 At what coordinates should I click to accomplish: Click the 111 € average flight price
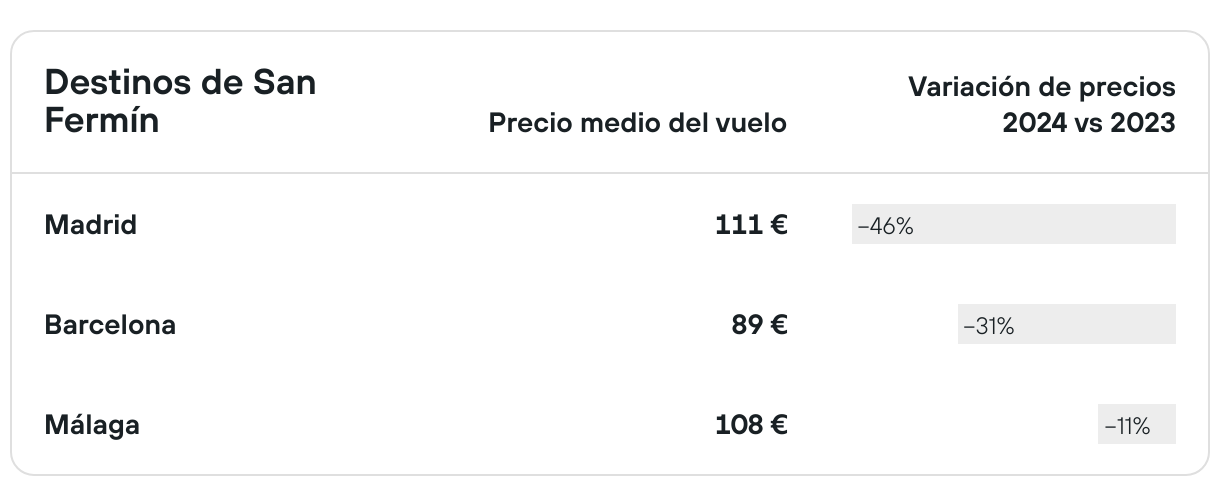(750, 225)
